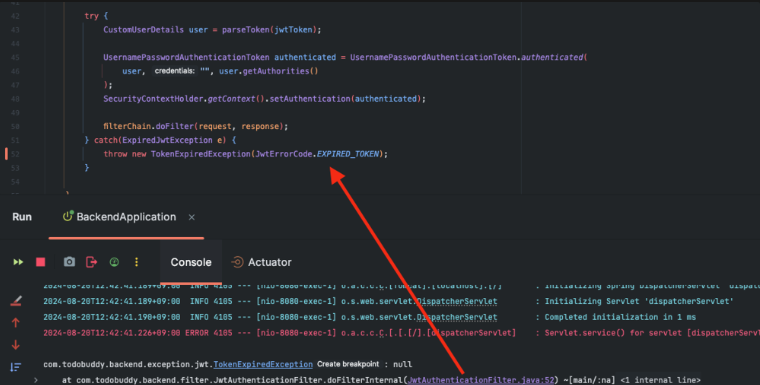This screenshot has height=385, width=760.
Task: Click the first DispatcherServlet link in the log
Action: [457, 301]
